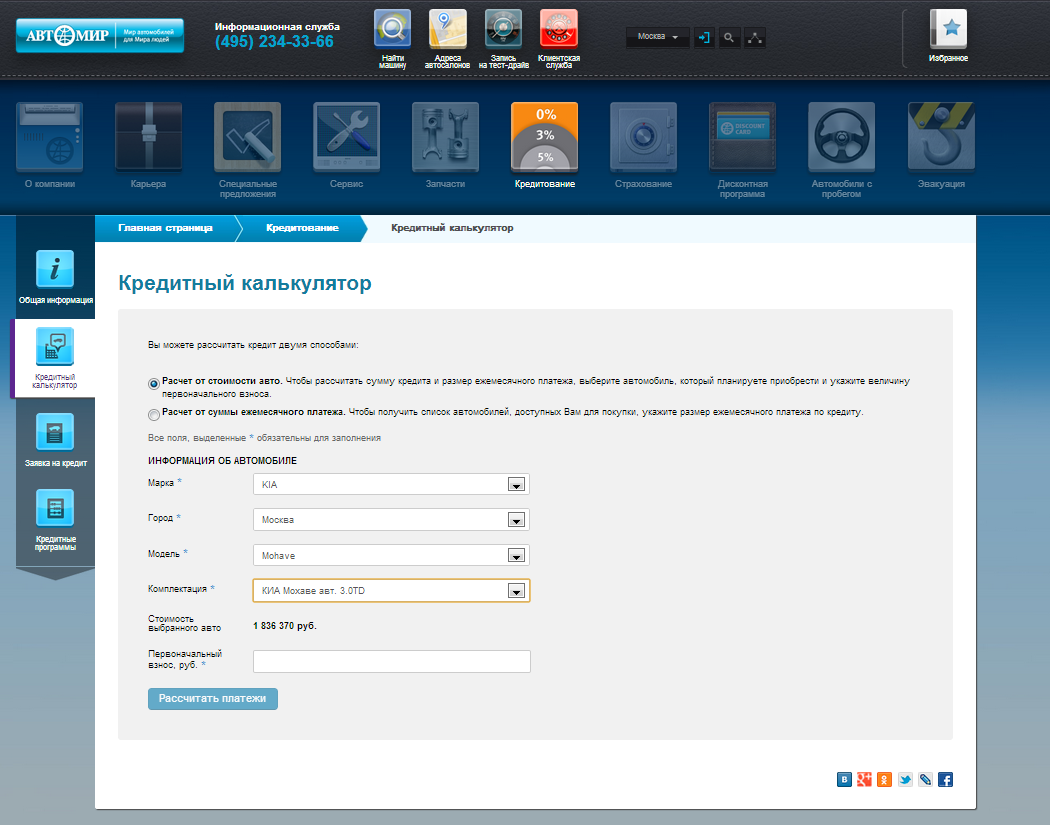Click Кредитный калькулятор breadcrumb text

452,228
